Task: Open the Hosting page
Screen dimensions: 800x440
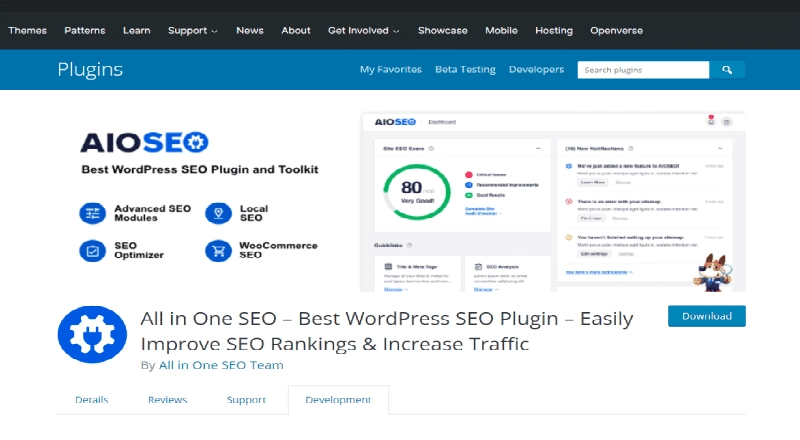Action: (x=554, y=31)
